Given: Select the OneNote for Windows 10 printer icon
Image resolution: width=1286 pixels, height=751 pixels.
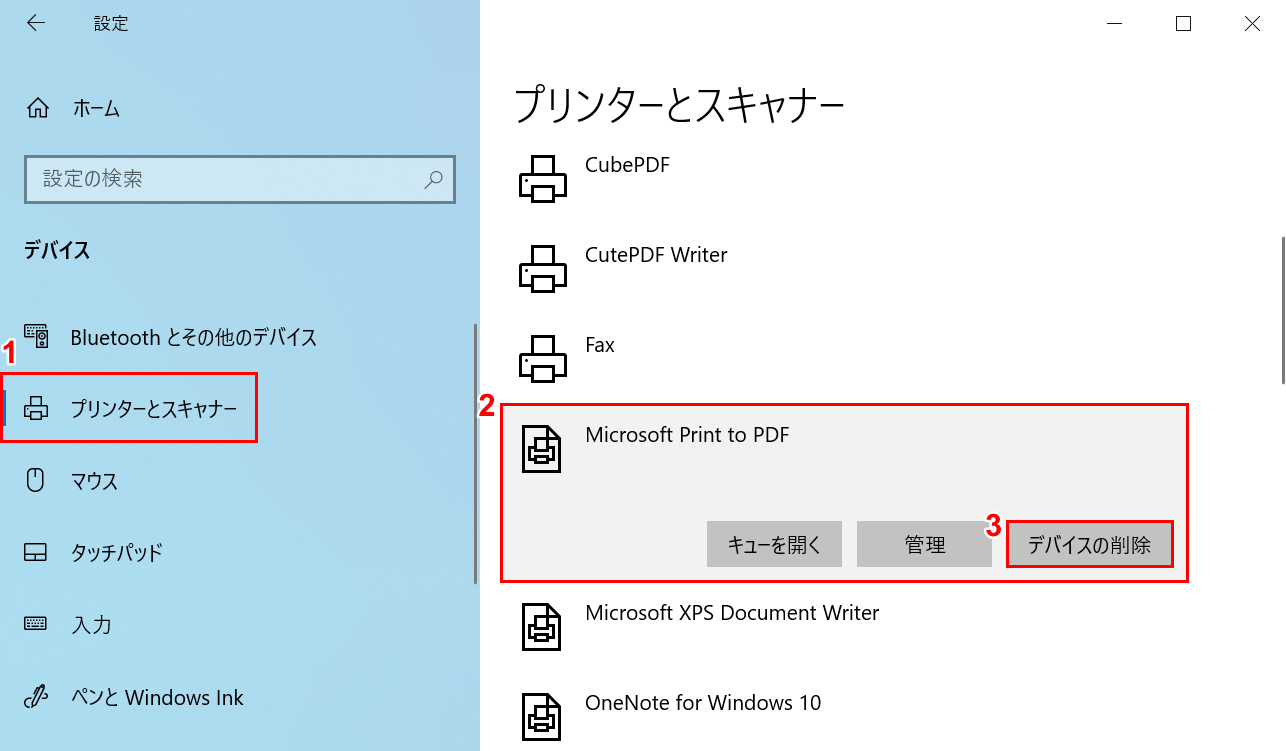Looking at the screenshot, I should click(x=542, y=717).
